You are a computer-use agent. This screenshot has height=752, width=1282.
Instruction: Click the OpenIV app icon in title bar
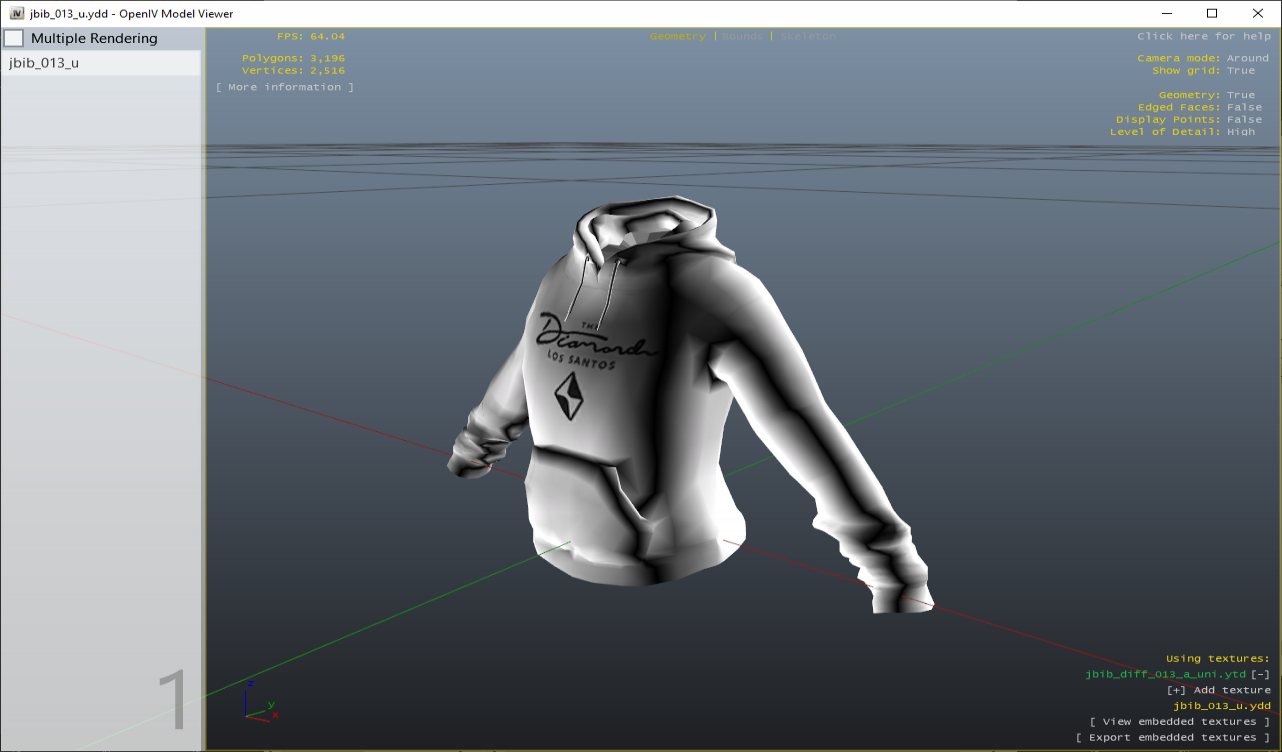pos(16,14)
